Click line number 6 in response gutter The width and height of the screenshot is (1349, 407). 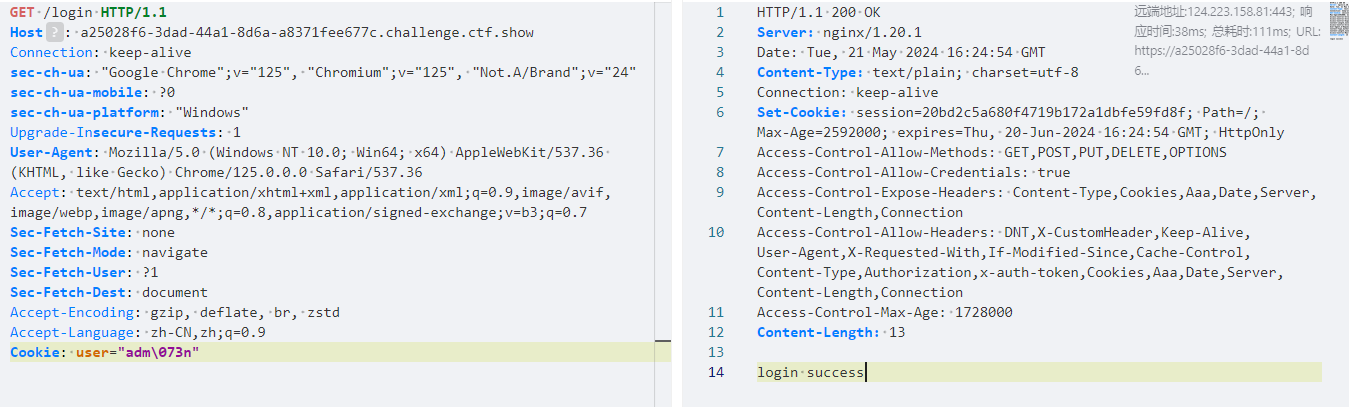(x=719, y=112)
